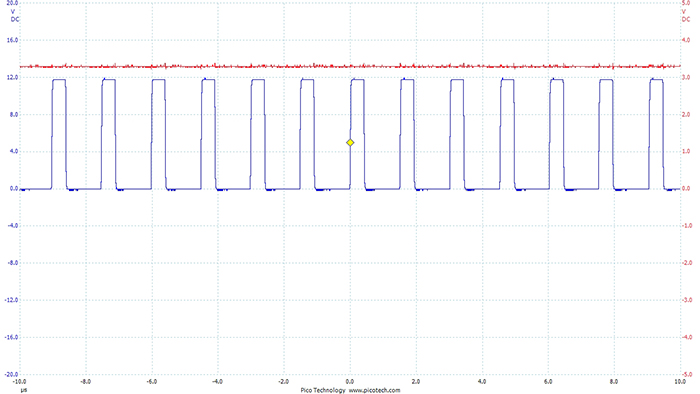Click the "-20.0" blue voltage axis label
The width and height of the screenshot is (700, 394).
11,374
